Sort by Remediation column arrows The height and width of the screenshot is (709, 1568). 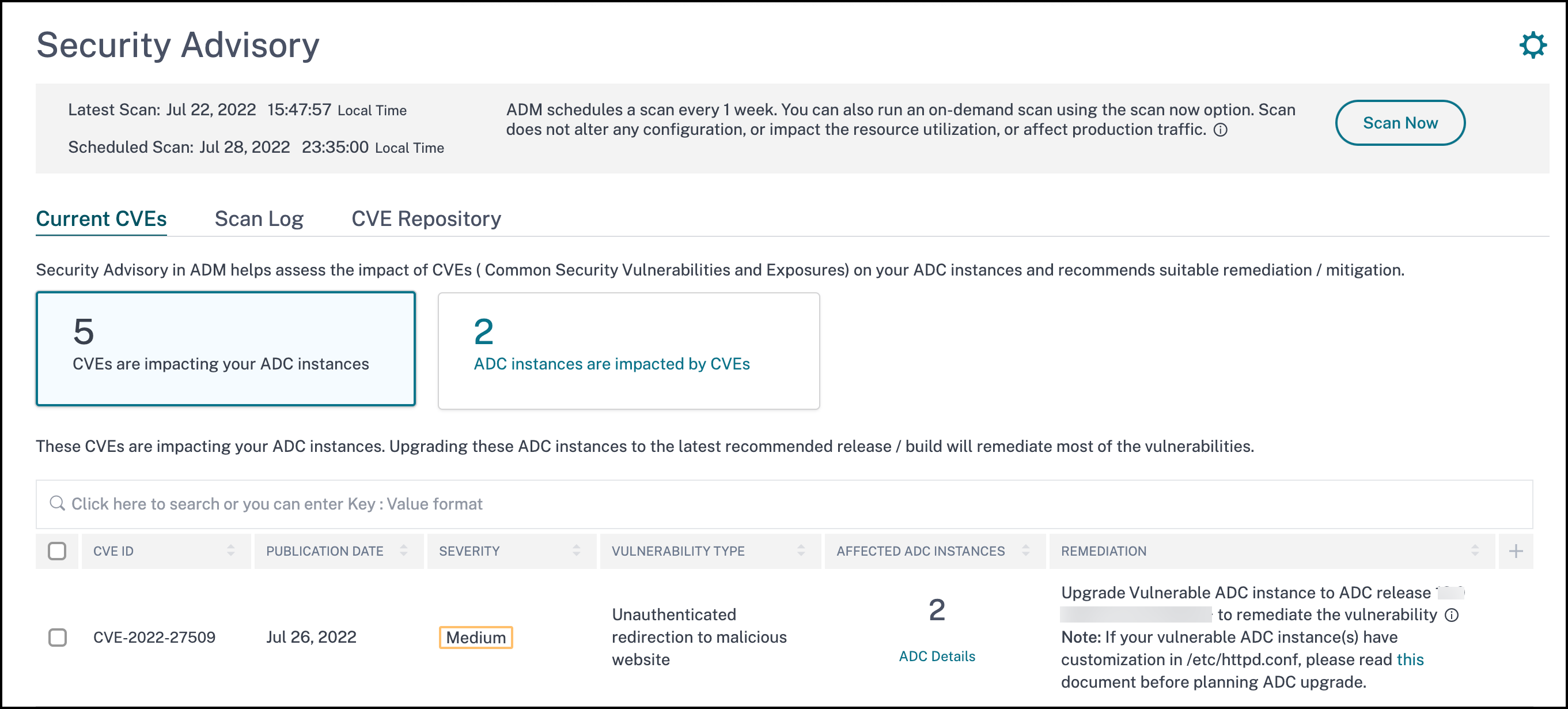click(1475, 550)
